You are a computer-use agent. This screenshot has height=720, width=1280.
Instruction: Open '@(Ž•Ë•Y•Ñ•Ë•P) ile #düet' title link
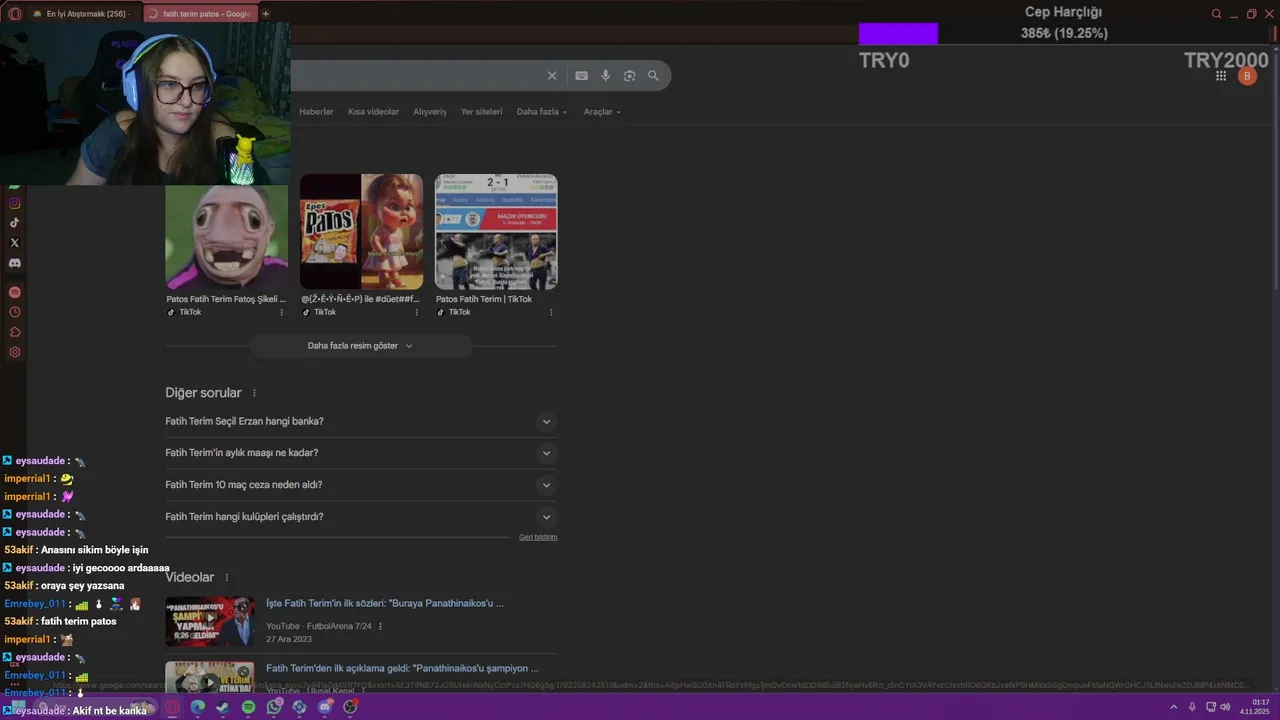360,299
